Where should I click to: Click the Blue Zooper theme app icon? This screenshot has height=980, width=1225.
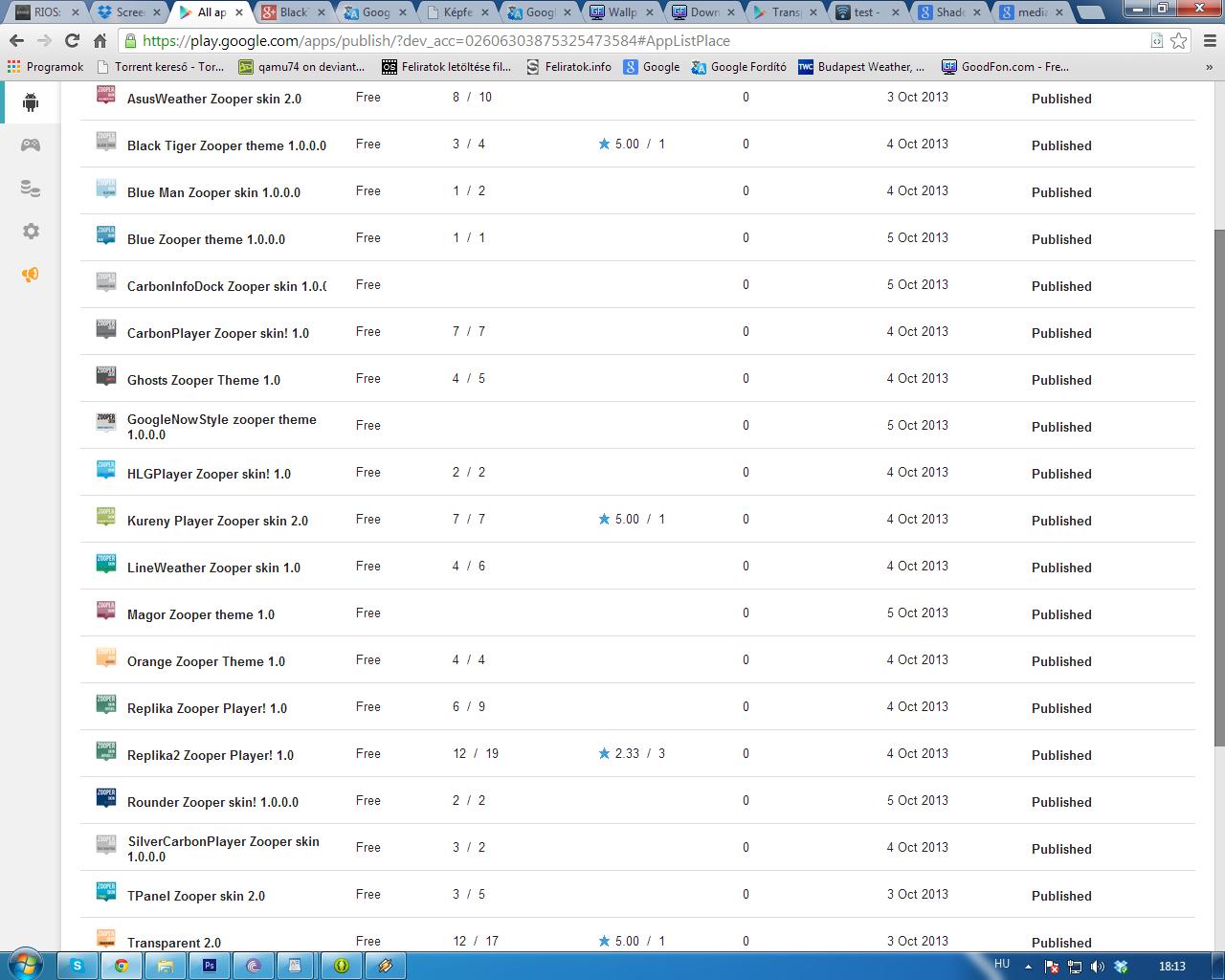tap(106, 234)
